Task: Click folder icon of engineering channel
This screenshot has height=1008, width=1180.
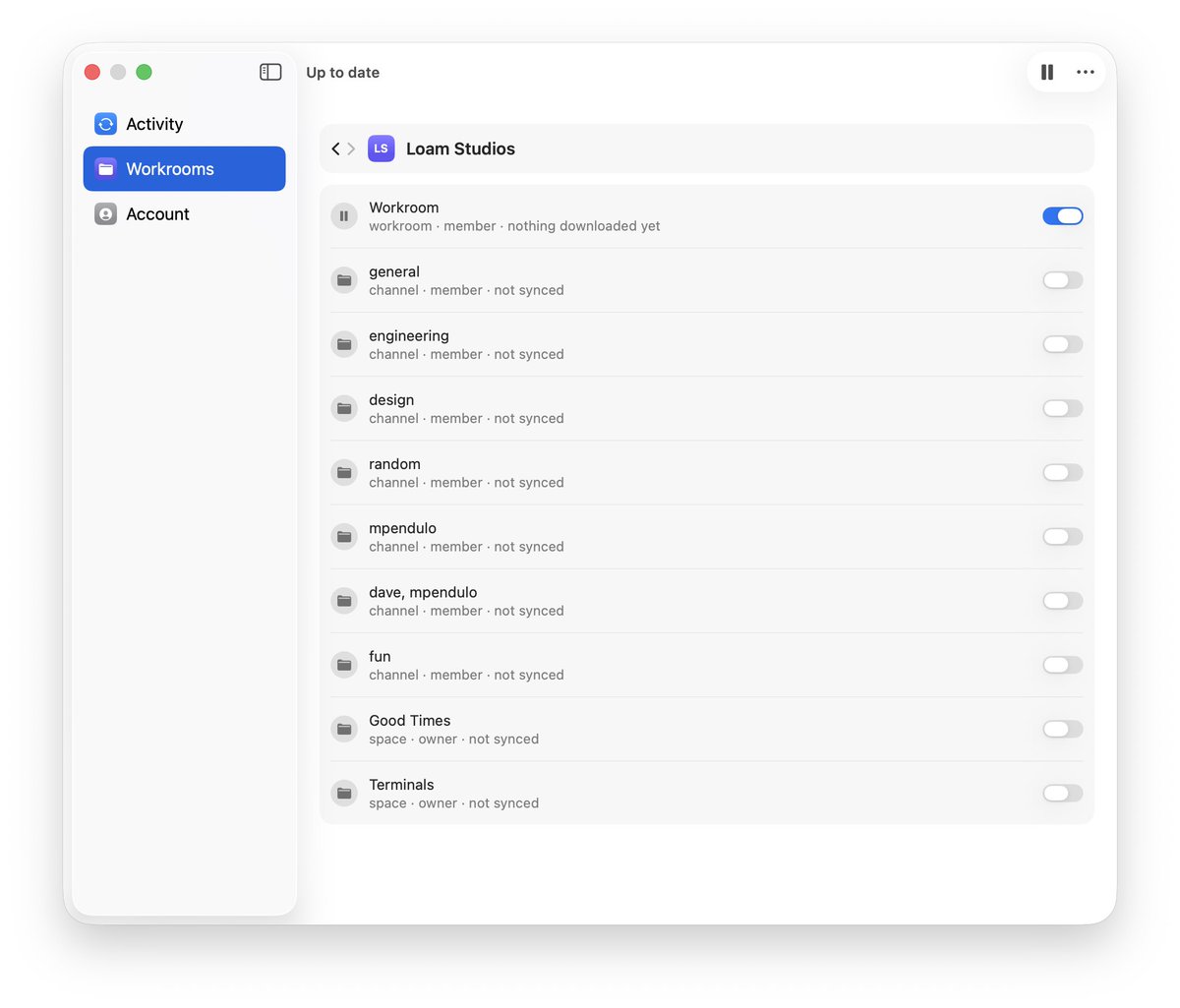Action: coord(344,344)
